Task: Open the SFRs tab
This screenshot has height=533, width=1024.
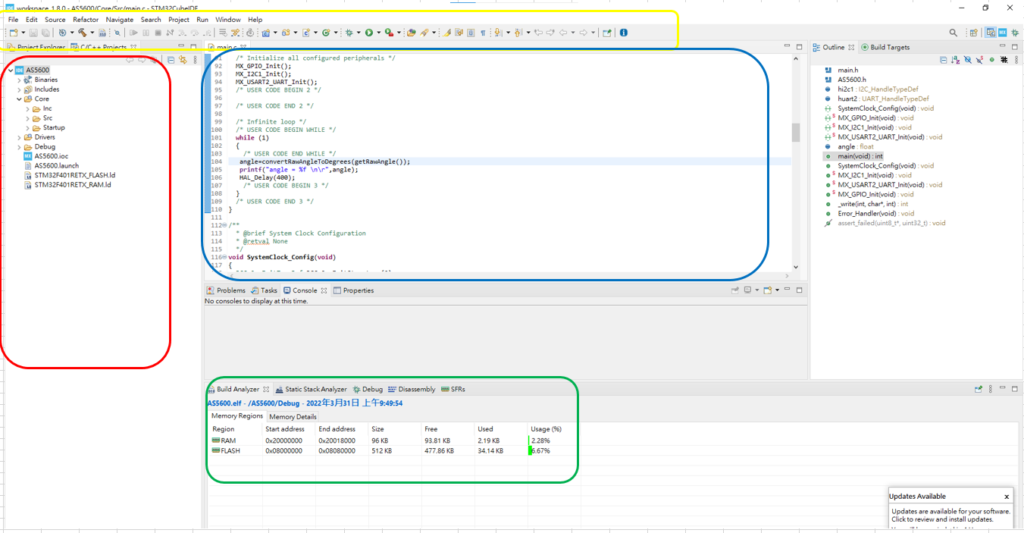Action: point(453,389)
